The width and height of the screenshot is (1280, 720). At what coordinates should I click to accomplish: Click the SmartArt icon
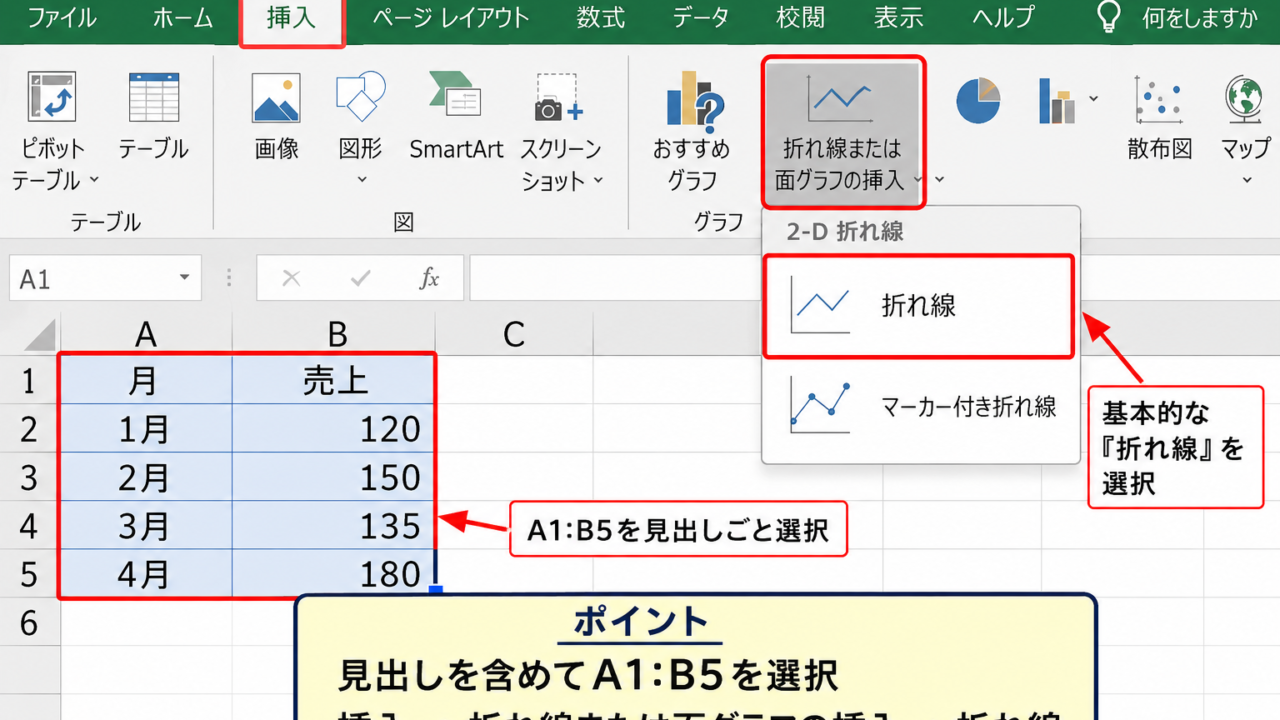click(x=456, y=96)
